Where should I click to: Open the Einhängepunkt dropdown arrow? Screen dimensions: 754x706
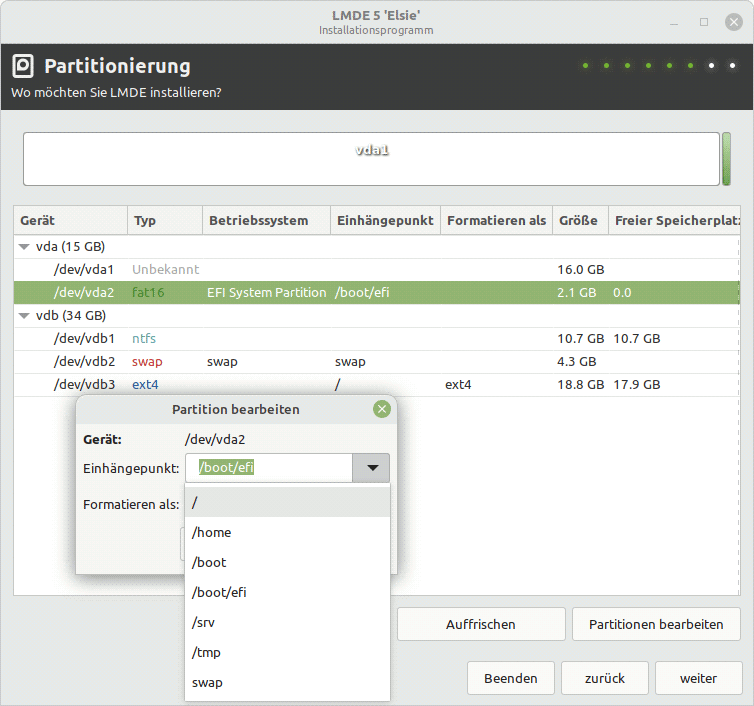(x=371, y=467)
